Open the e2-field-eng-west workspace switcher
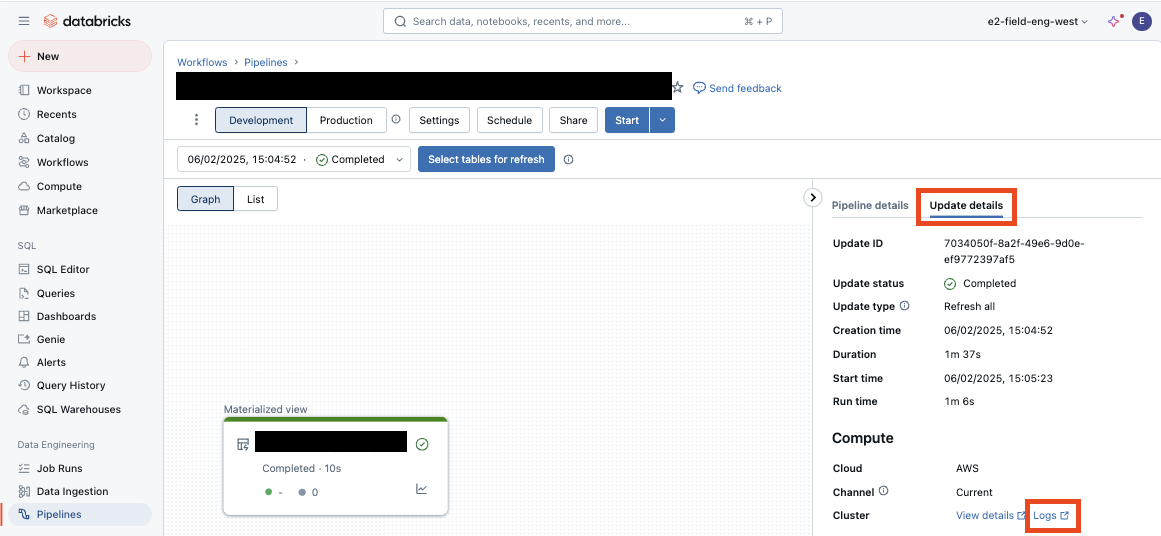Screen dimensions: 1161x536 1037,21
